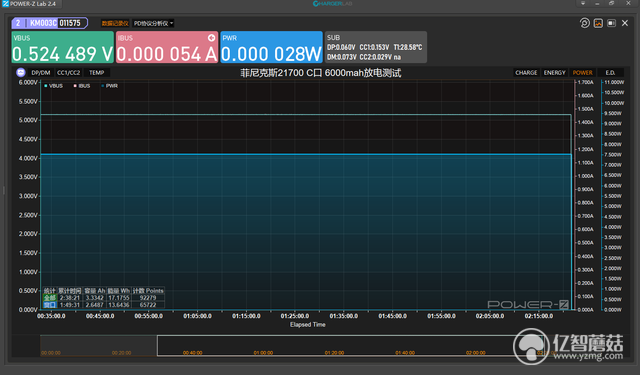Click the CC1:0.153V reading in SUB panel

(x=374, y=47)
